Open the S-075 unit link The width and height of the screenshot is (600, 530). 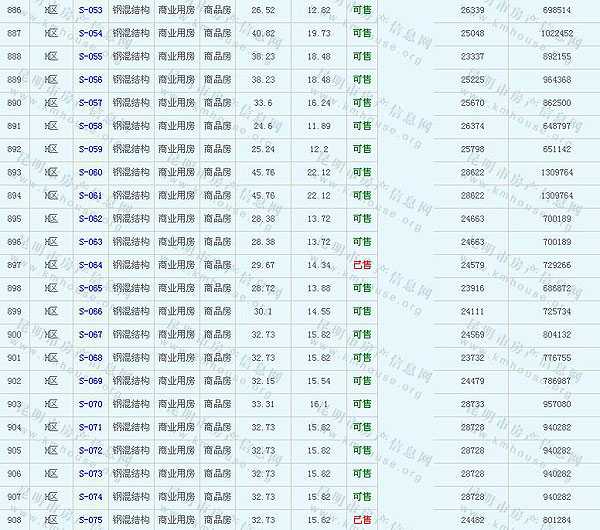tap(90, 520)
